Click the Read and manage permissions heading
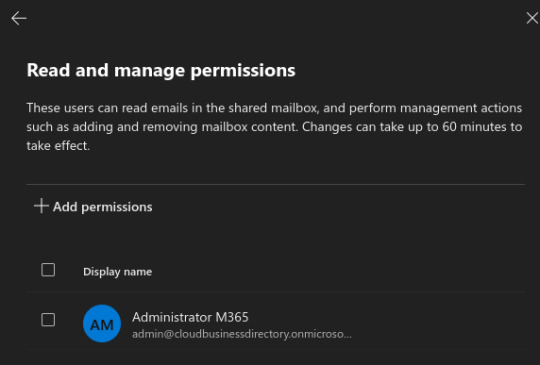Screen dimensions: 540x365 161,71
